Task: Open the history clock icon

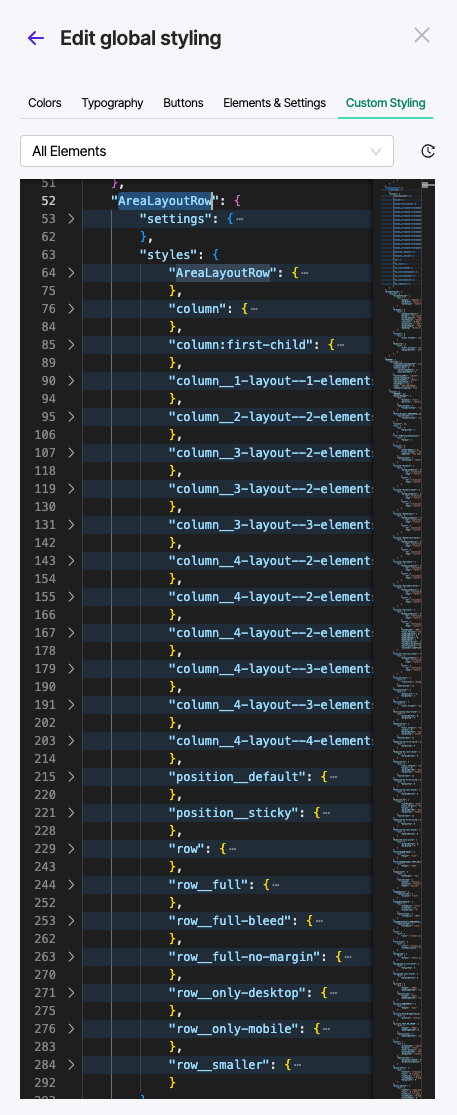Action: point(427,151)
